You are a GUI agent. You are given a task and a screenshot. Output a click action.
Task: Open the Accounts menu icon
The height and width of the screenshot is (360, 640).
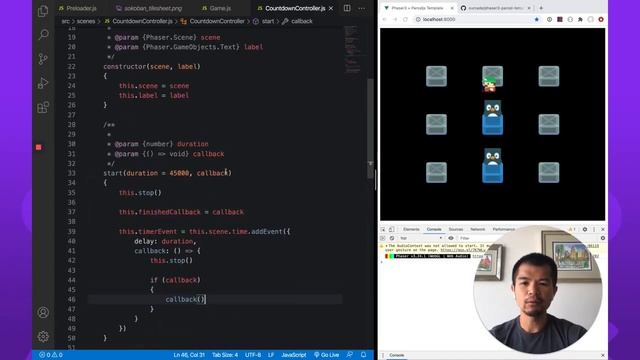[x=43, y=312]
